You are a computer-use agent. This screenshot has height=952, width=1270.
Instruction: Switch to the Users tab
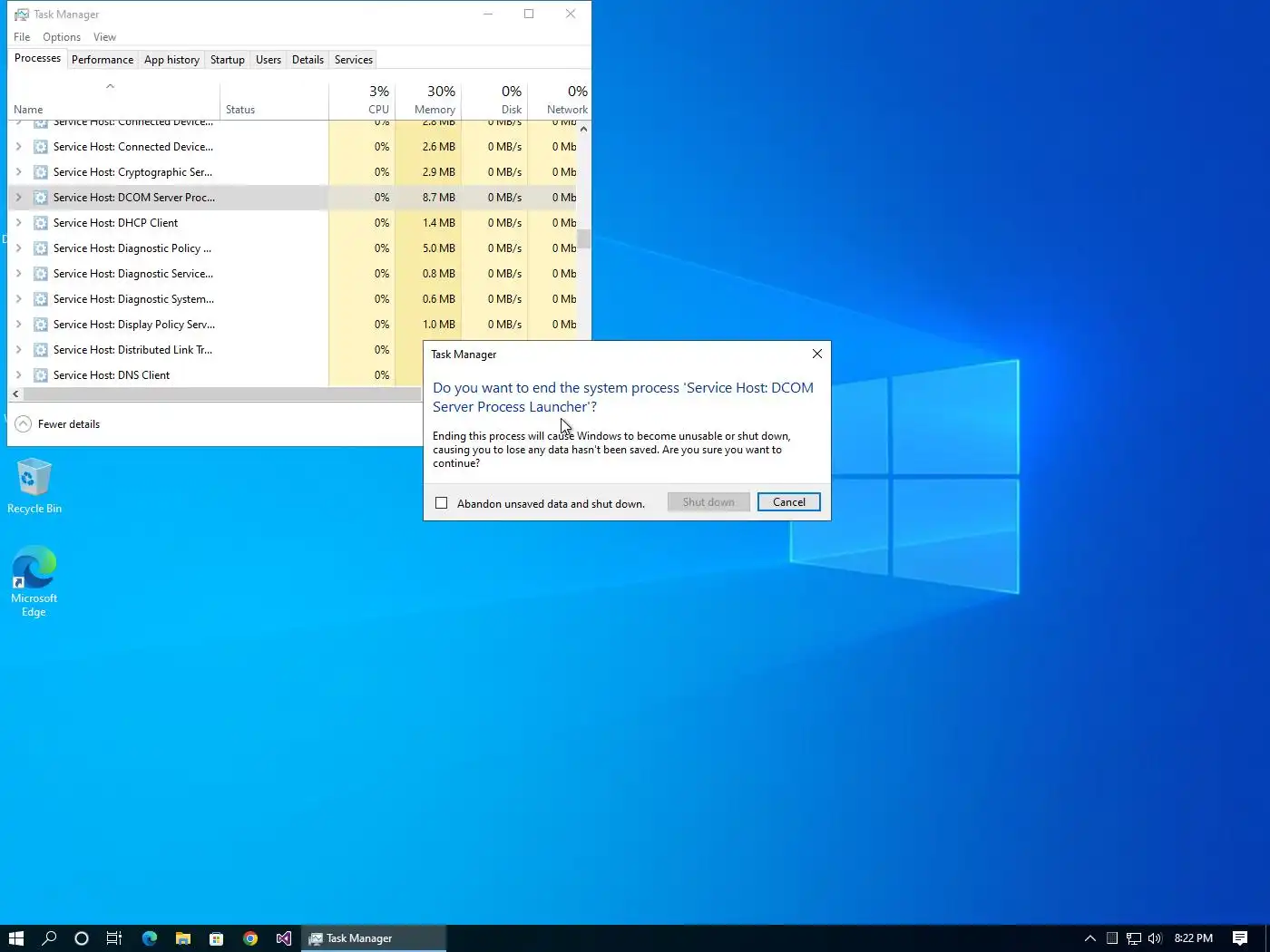coord(269,60)
